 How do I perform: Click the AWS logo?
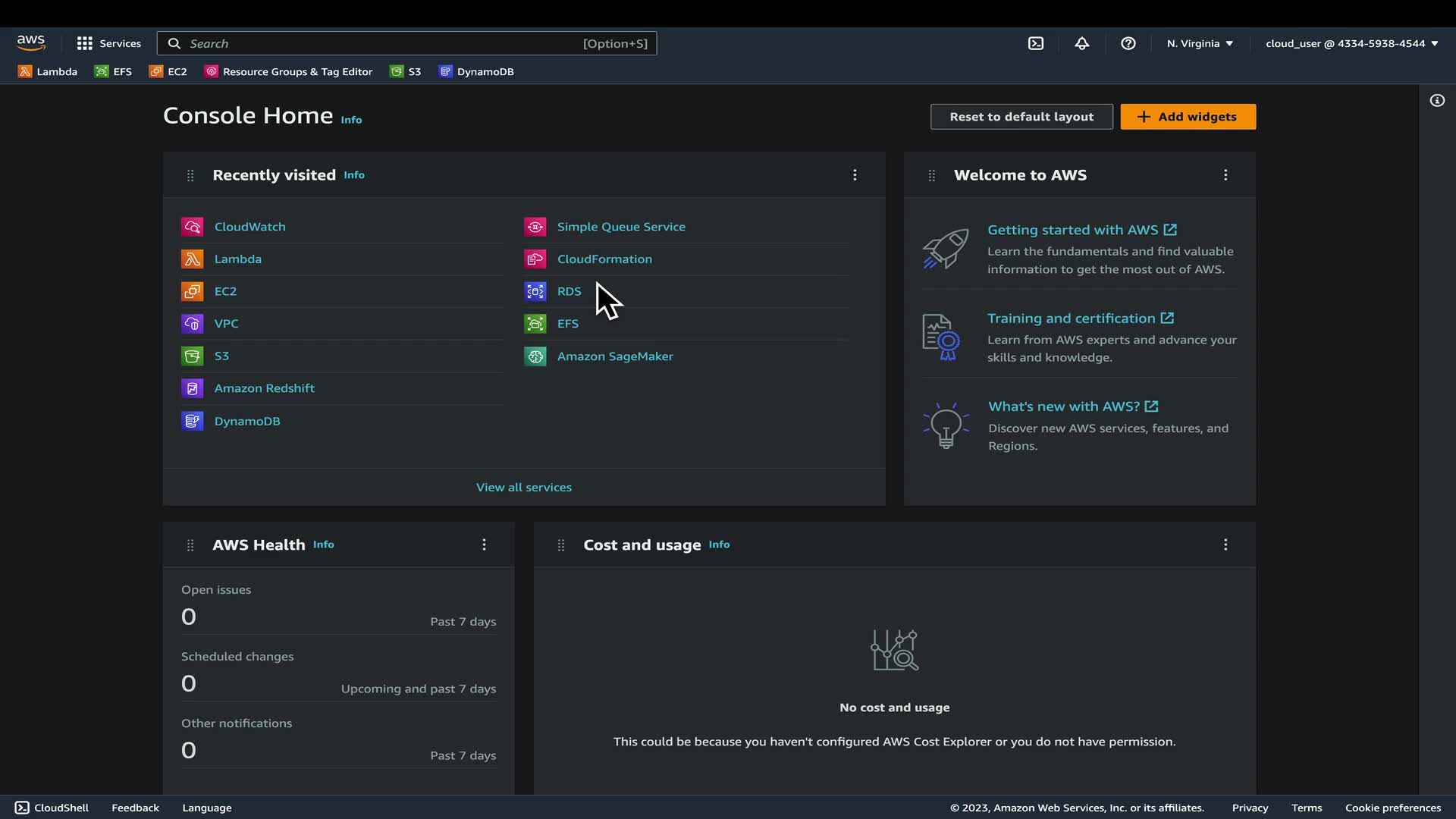point(31,43)
